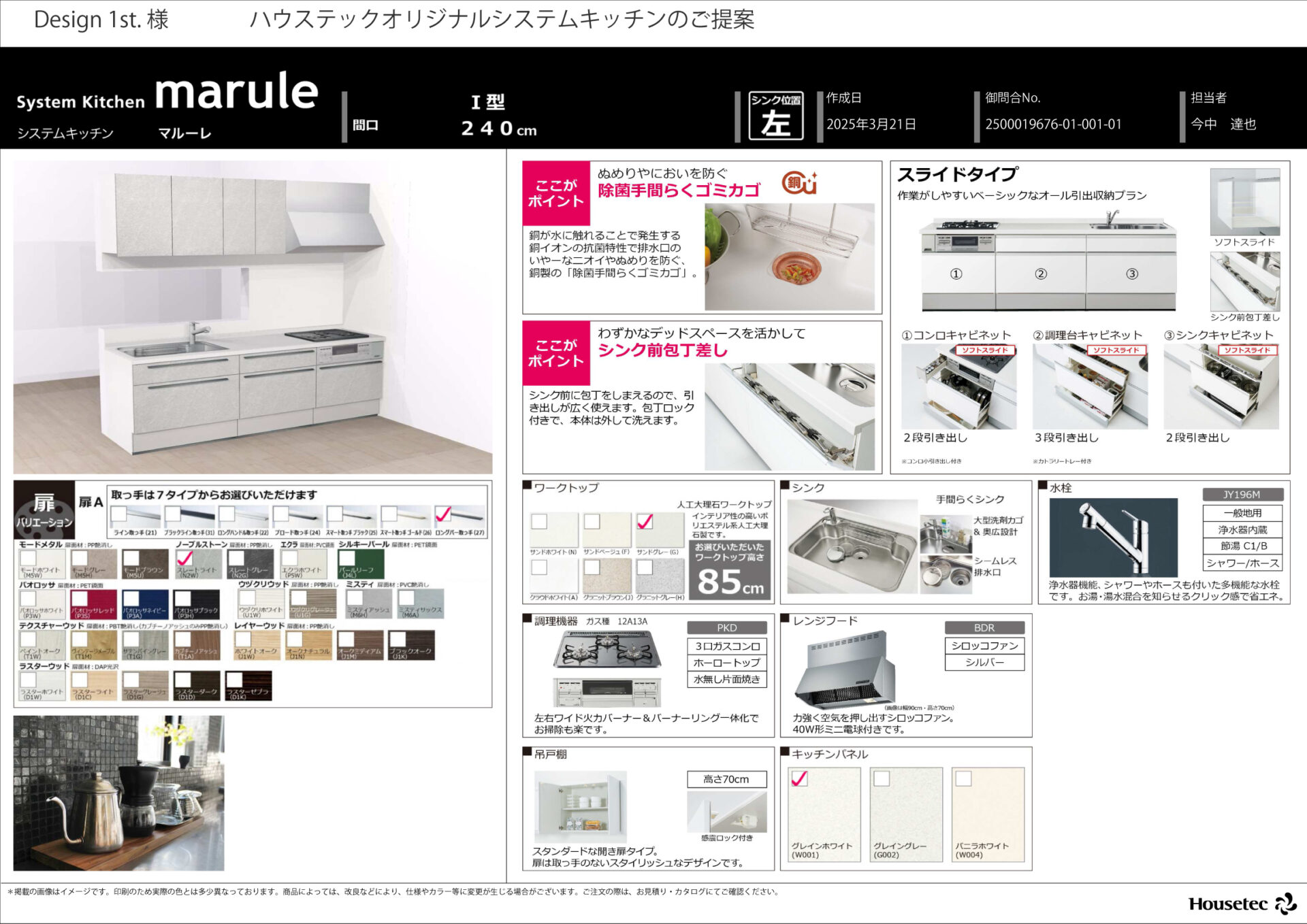Select the パオロッサレッド (P3S) swatch
This screenshot has width=1307, height=924.
94,604
